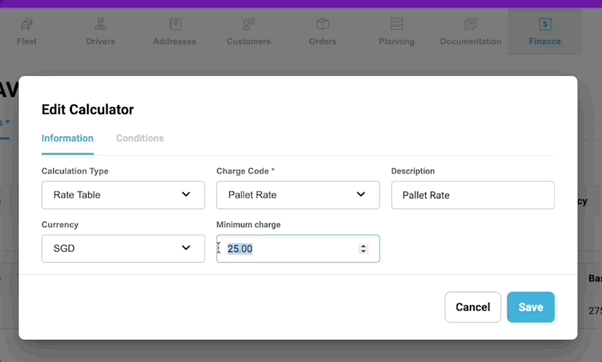Click the Edit Calculator title text

click(x=88, y=110)
